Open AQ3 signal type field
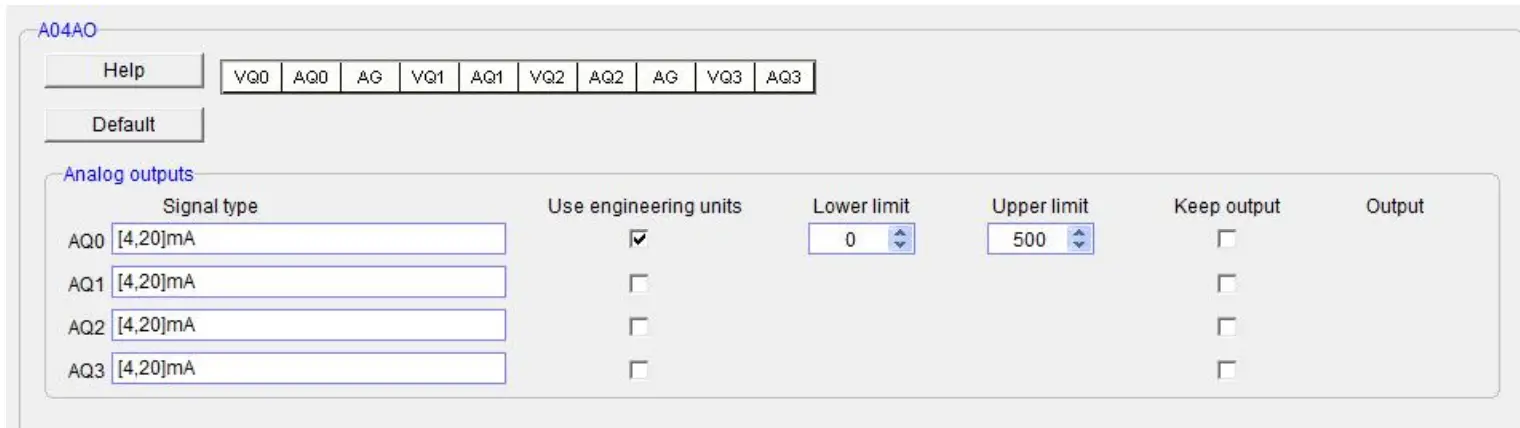The width and height of the screenshot is (1520, 428). coord(308,370)
